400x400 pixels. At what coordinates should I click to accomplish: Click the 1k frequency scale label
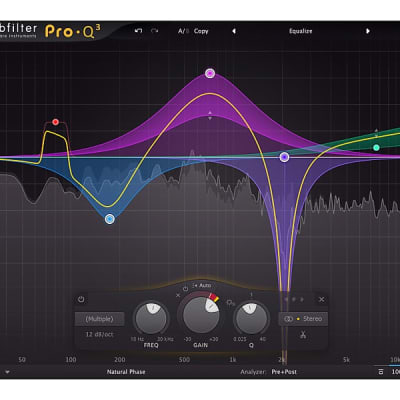(233, 360)
